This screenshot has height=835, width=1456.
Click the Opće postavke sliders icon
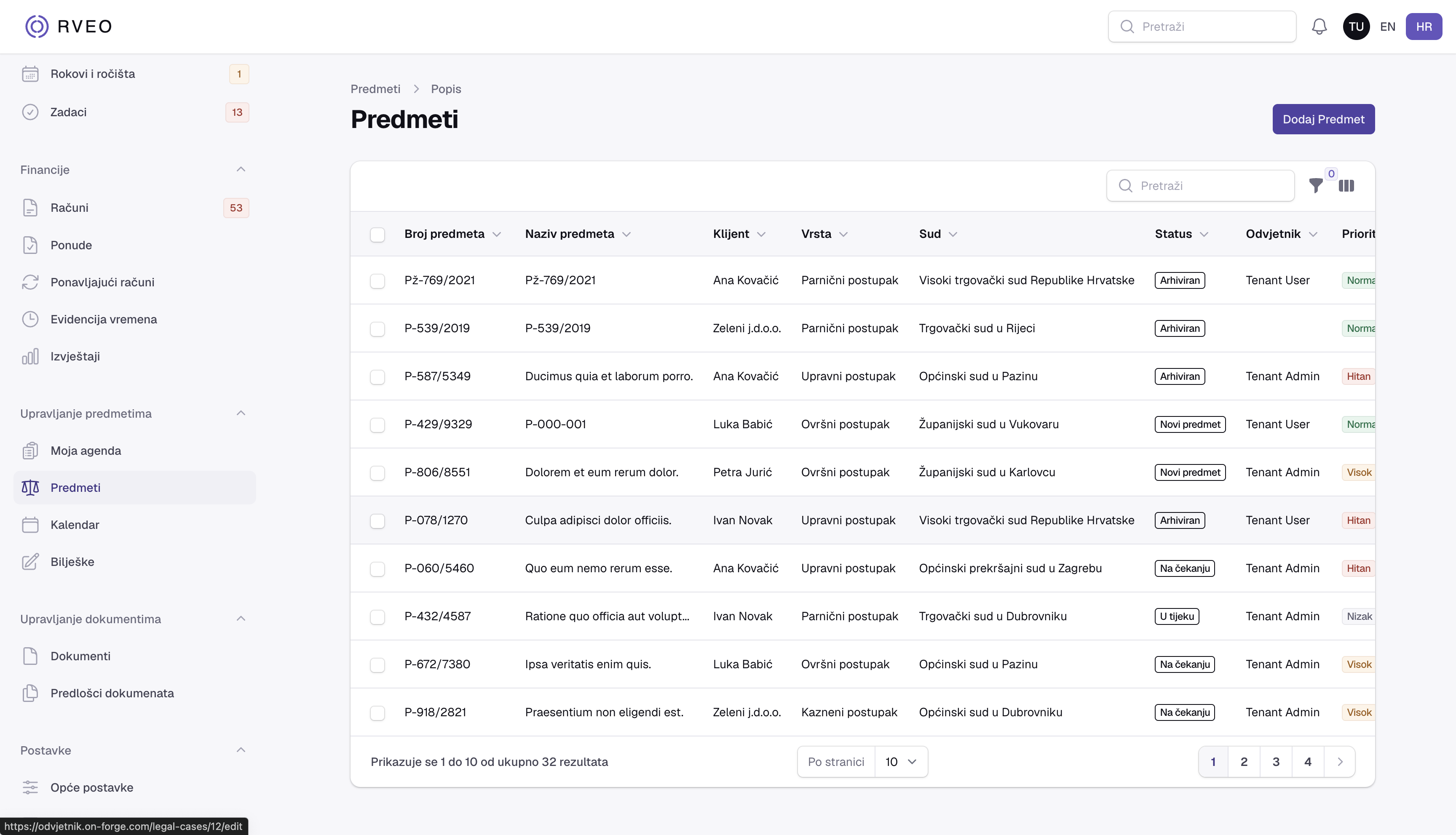[30, 787]
